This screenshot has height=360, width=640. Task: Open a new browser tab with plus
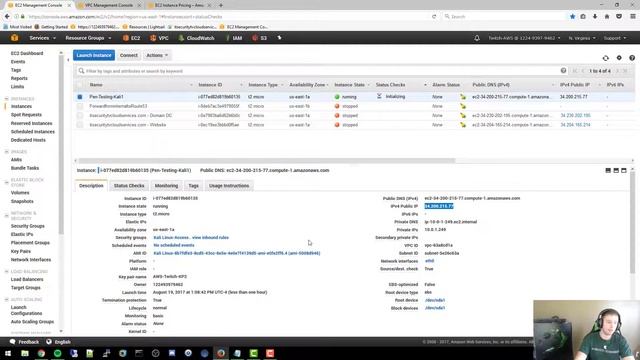pyautogui.click(x=221, y=5)
